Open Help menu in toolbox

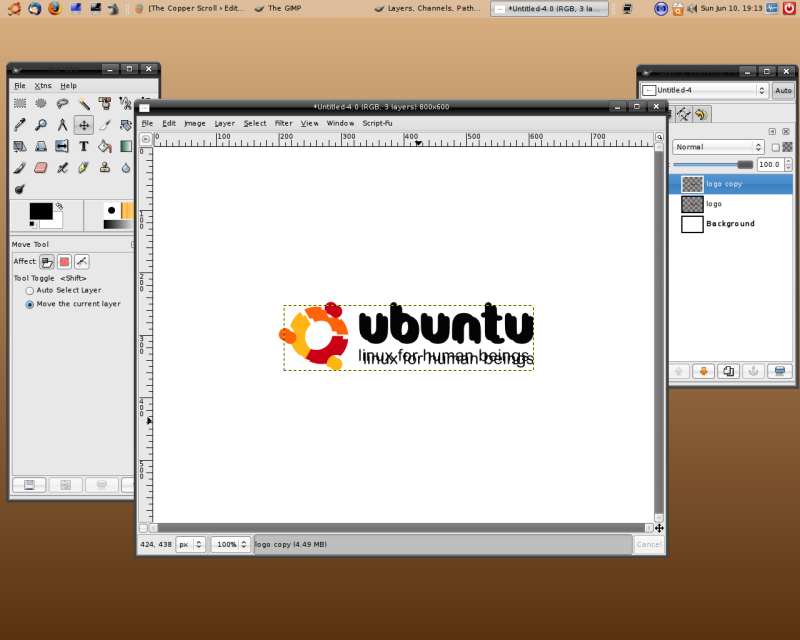68,86
